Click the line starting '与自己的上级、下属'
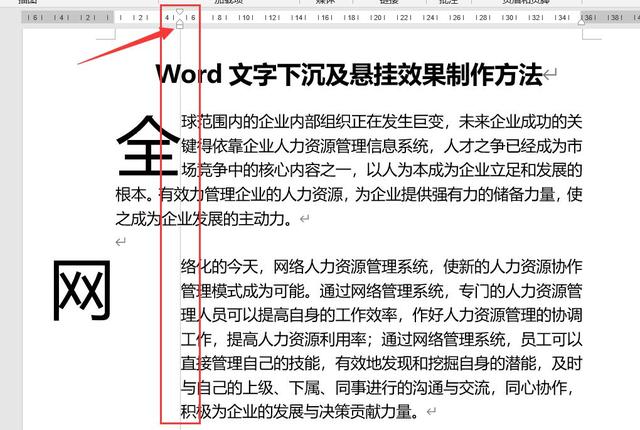This screenshot has height=430, width=640. [378, 388]
